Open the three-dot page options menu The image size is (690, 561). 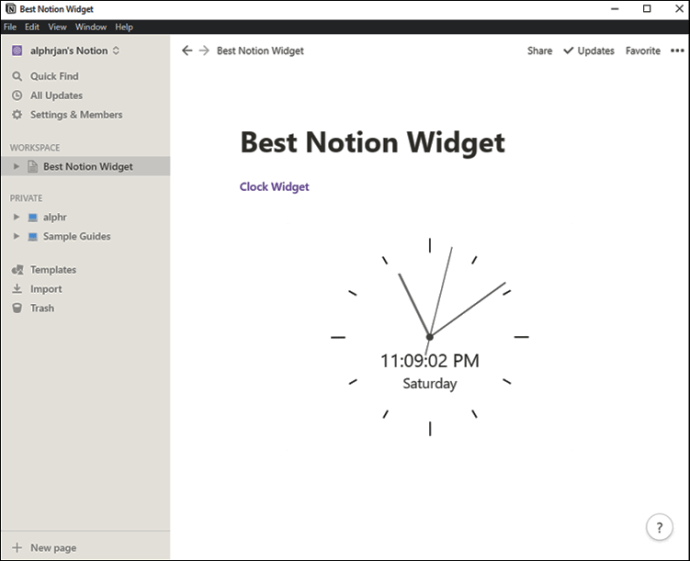point(677,51)
